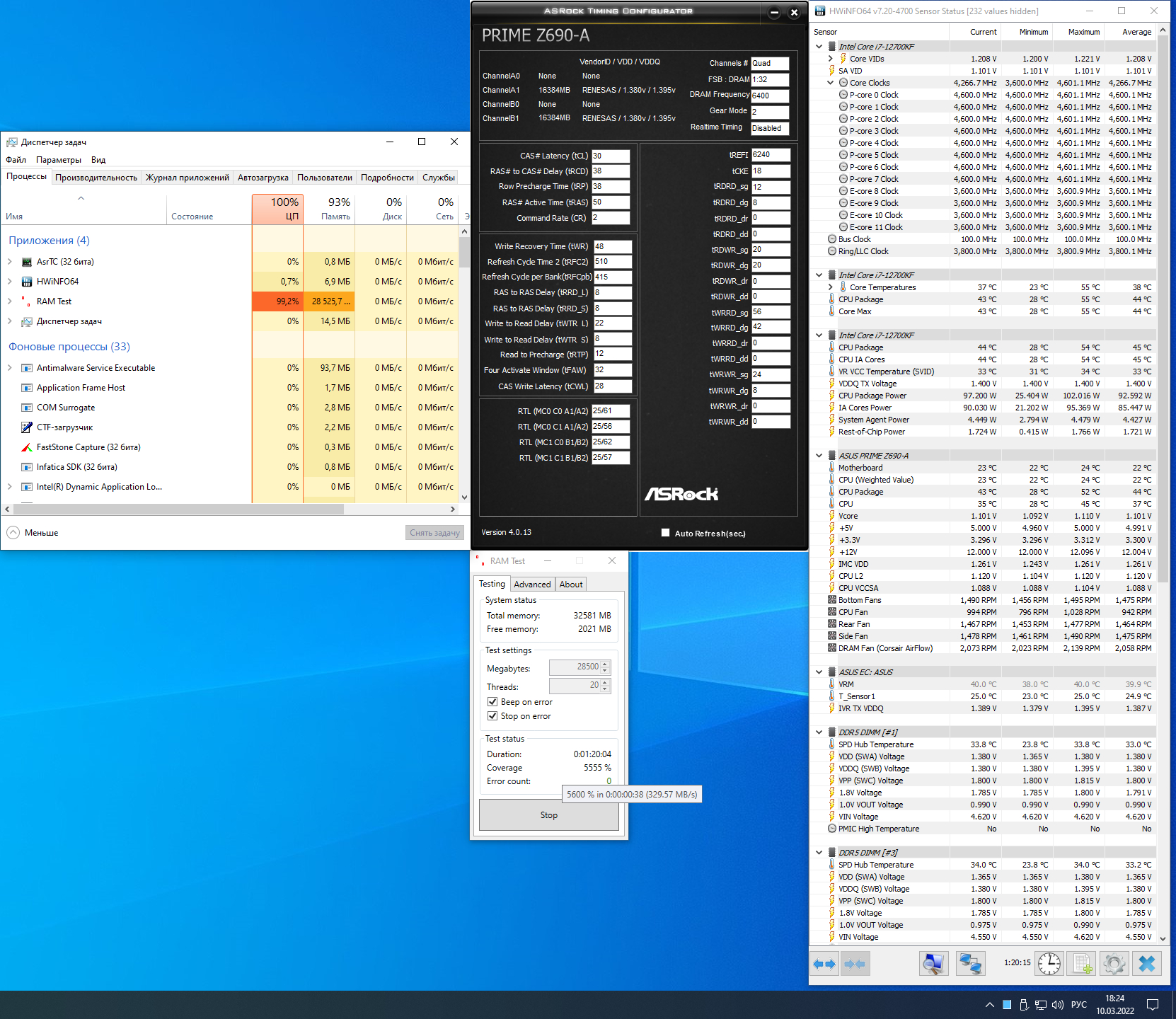Viewport: 1176px width, 1019px height.
Task: Enable Auto Refresh(sec) checkbox in ASRock
Action: point(665,533)
